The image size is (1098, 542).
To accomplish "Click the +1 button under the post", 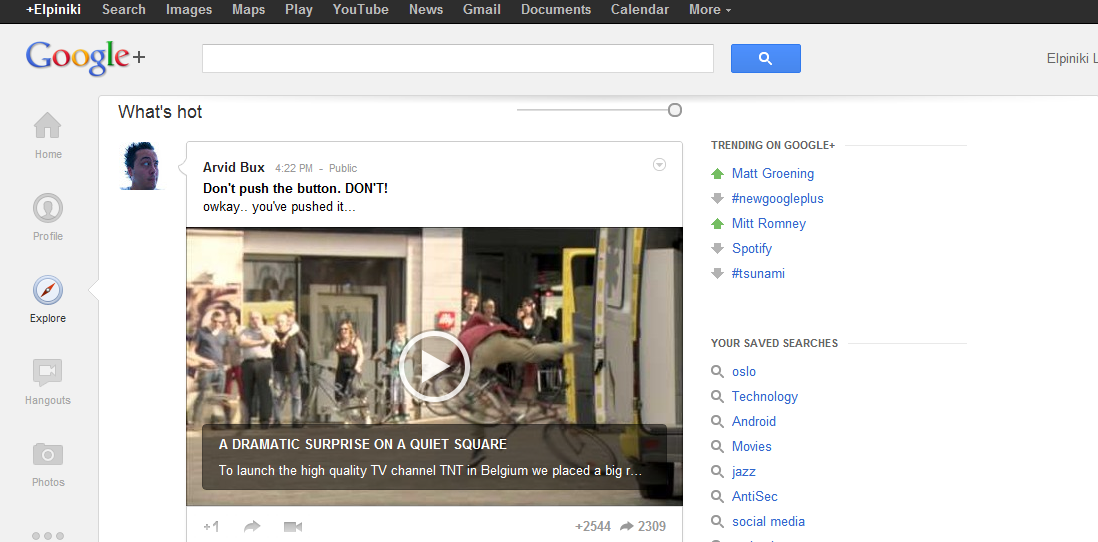I will [211, 527].
